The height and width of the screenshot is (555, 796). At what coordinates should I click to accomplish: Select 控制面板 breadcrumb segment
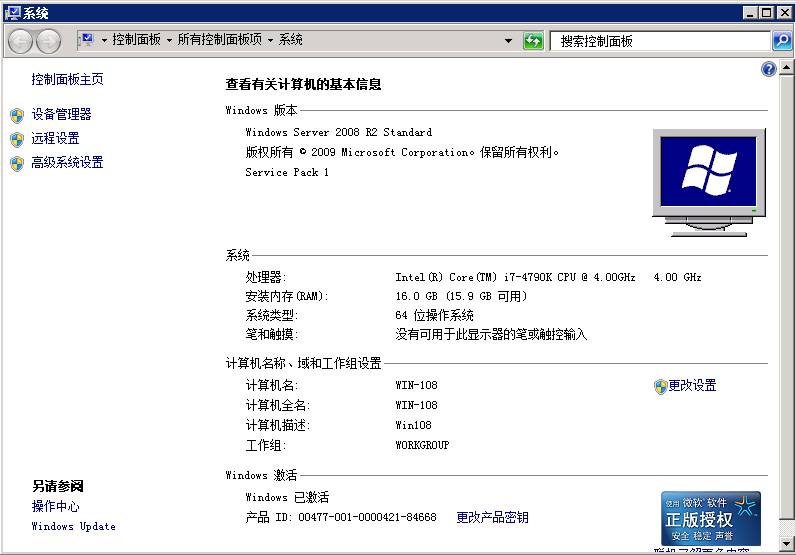pyautogui.click(x=136, y=40)
